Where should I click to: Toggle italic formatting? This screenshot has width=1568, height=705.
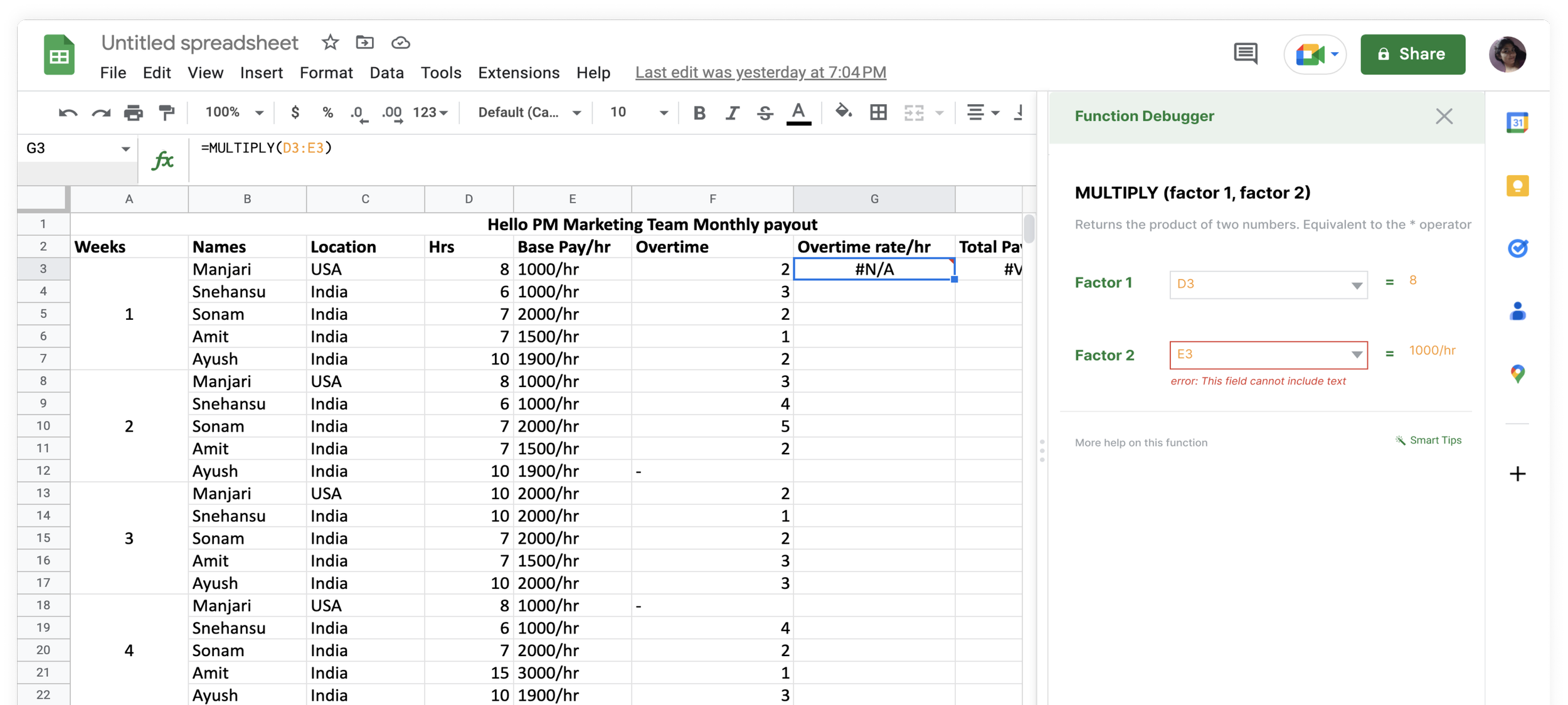tap(732, 113)
